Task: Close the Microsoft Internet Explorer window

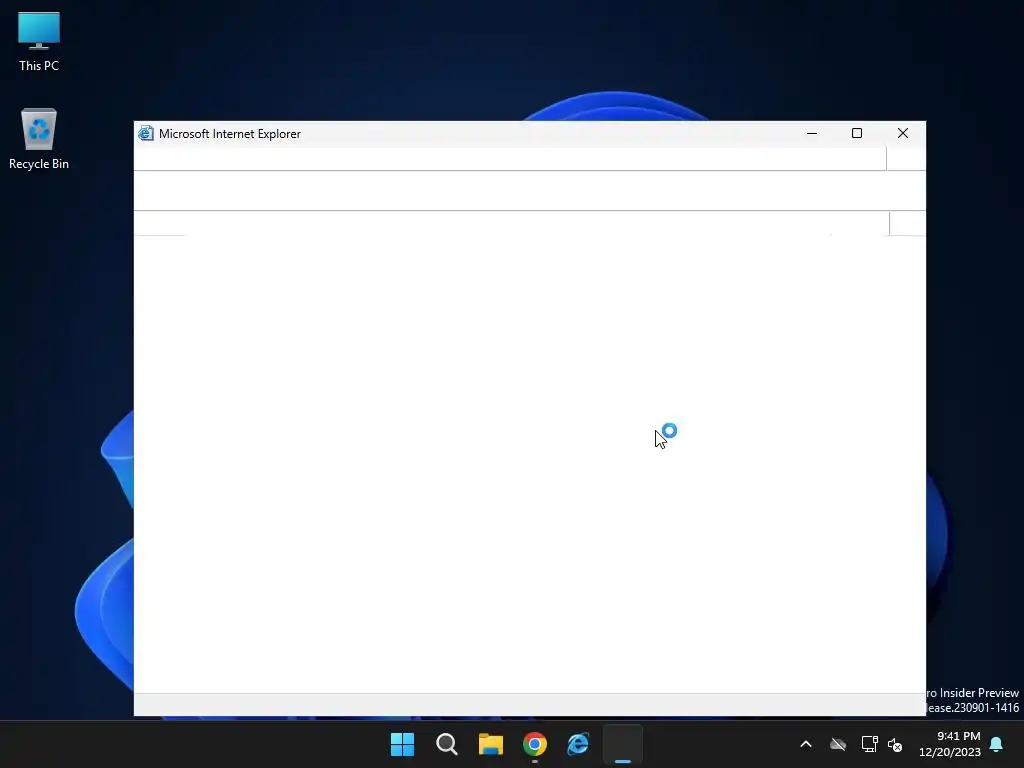Action: tap(903, 133)
